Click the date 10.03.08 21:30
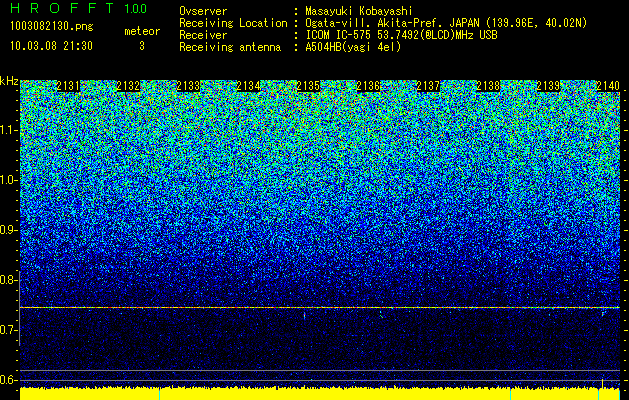The width and height of the screenshot is (629, 400). tap(51, 46)
